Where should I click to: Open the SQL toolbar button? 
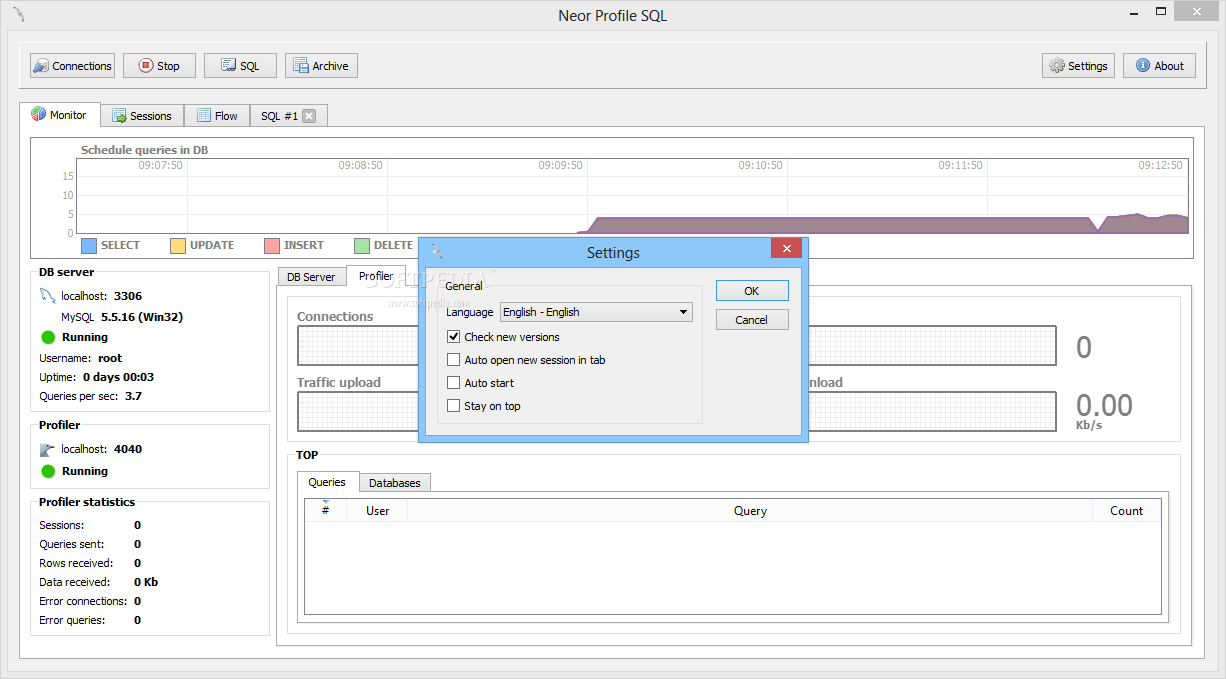coord(240,66)
